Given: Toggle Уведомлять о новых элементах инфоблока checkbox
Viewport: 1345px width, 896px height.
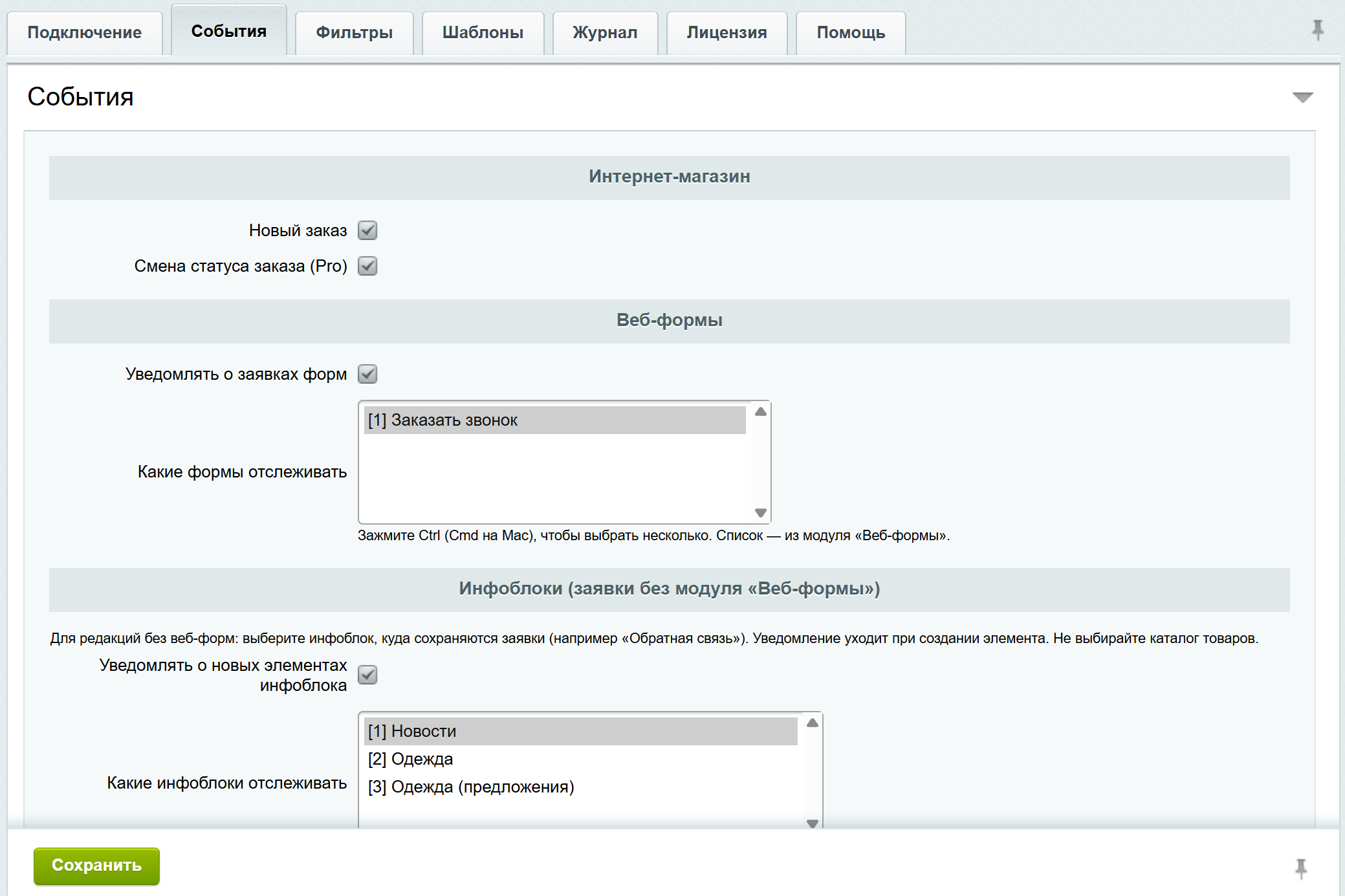Looking at the screenshot, I should (x=367, y=675).
